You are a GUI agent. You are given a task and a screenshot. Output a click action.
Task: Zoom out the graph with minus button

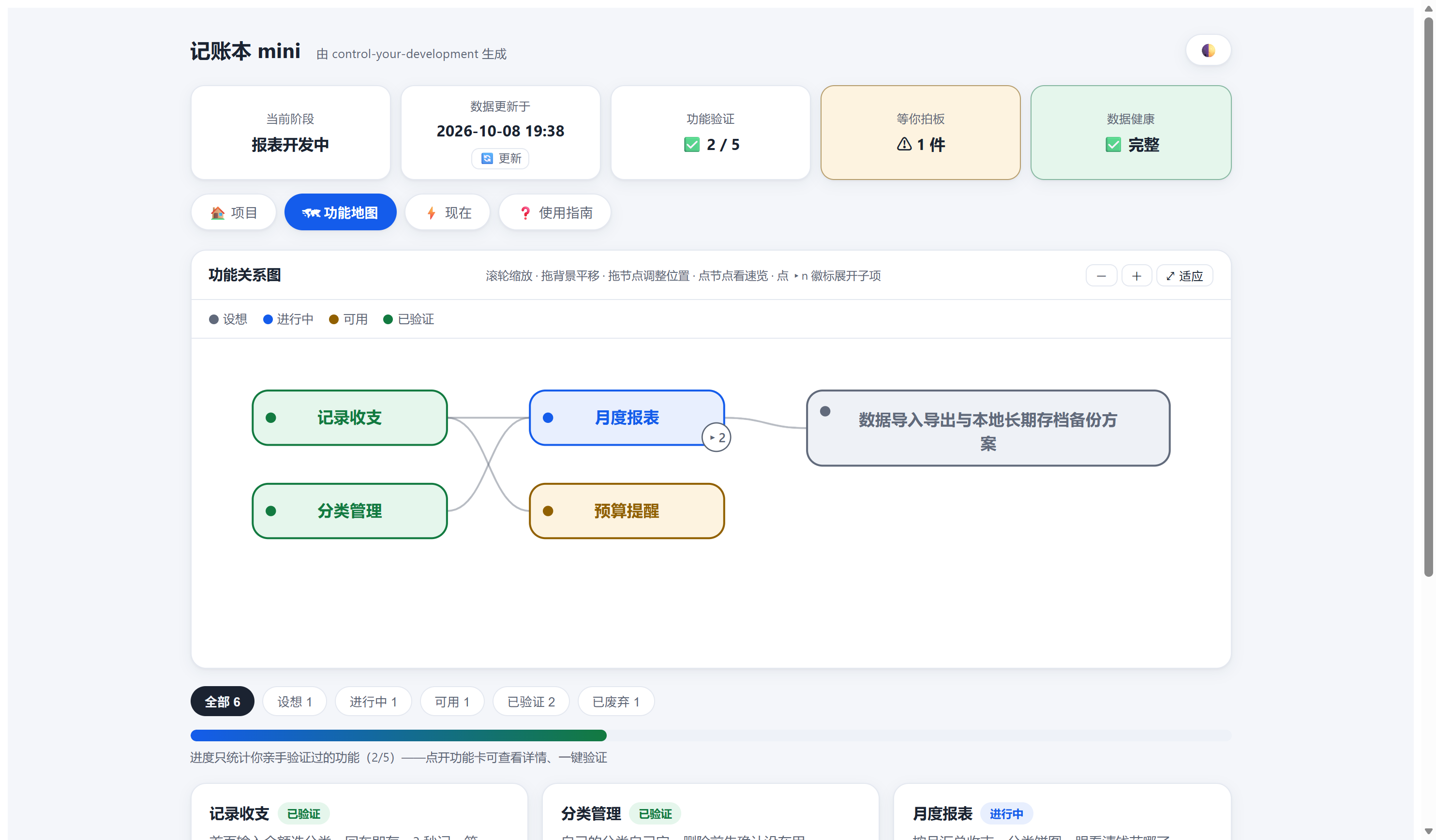pyautogui.click(x=1101, y=276)
